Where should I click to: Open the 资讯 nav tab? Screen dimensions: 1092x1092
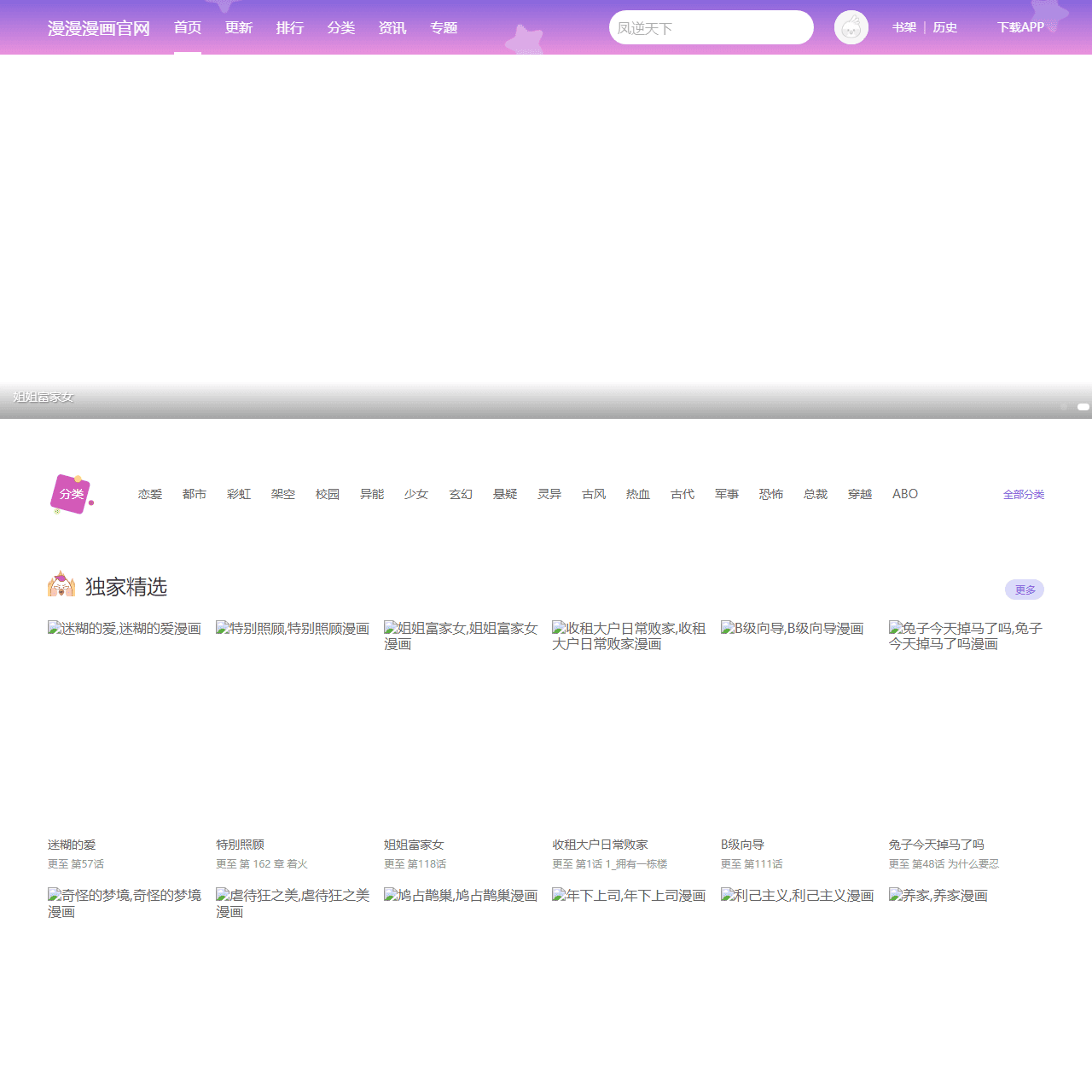click(x=392, y=27)
